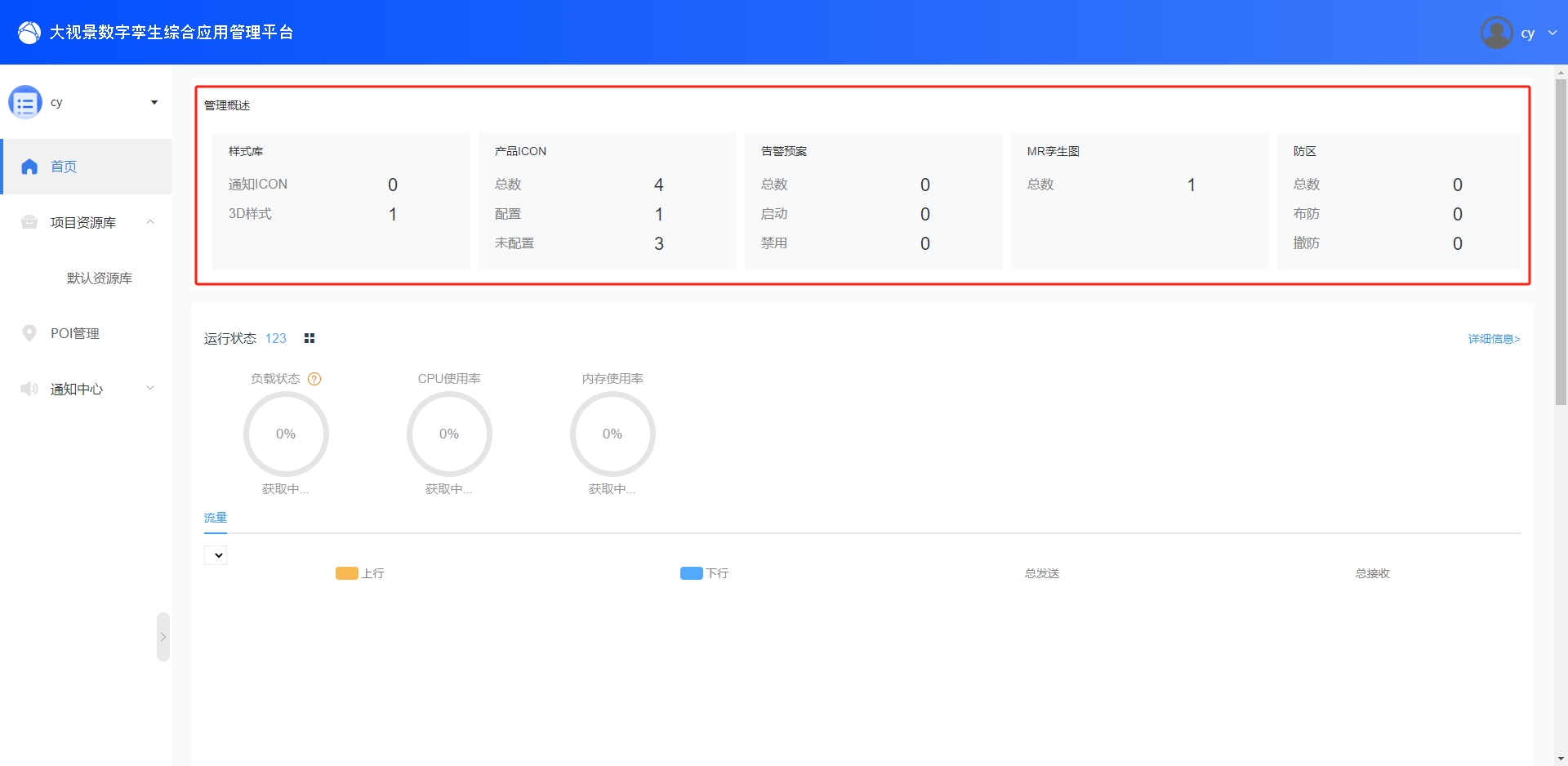Toggle the 下行 legend series
Image resolution: width=1568 pixels, height=766 pixels.
point(705,573)
